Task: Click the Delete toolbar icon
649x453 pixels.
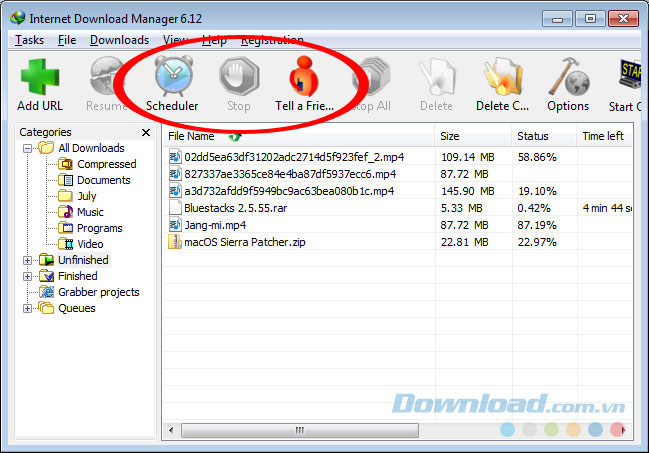Action: click(436, 77)
